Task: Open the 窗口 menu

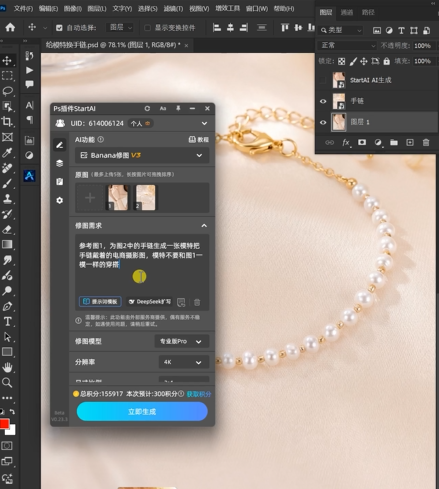Action: click(257, 9)
